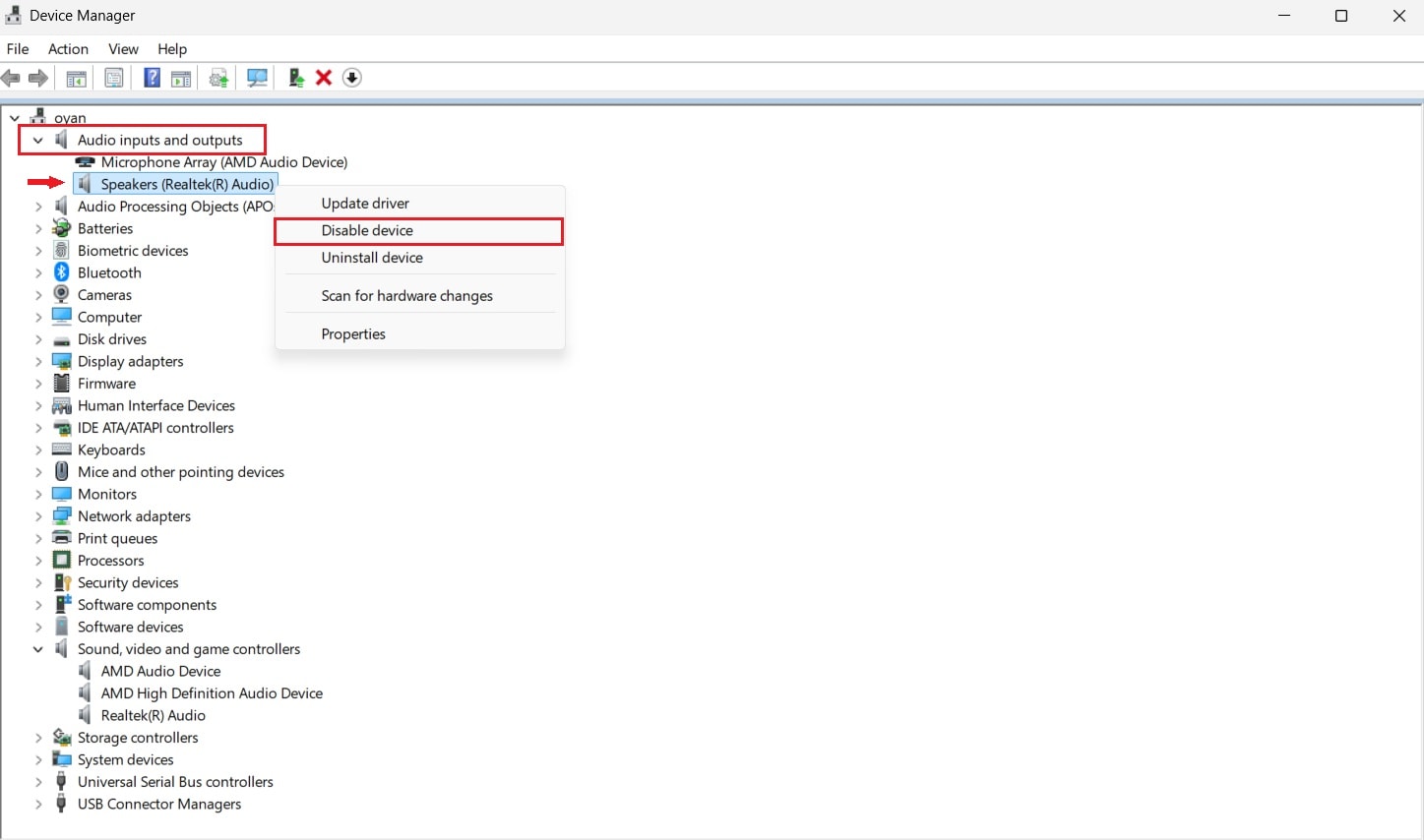The image size is (1424, 840).
Task: Select the Storage controllers category icon
Action: pos(61,737)
